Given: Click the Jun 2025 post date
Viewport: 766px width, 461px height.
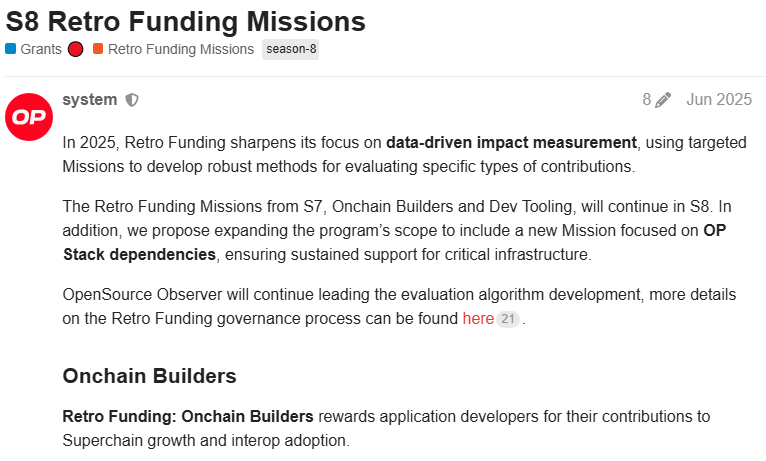Looking at the screenshot, I should (x=719, y=100).
